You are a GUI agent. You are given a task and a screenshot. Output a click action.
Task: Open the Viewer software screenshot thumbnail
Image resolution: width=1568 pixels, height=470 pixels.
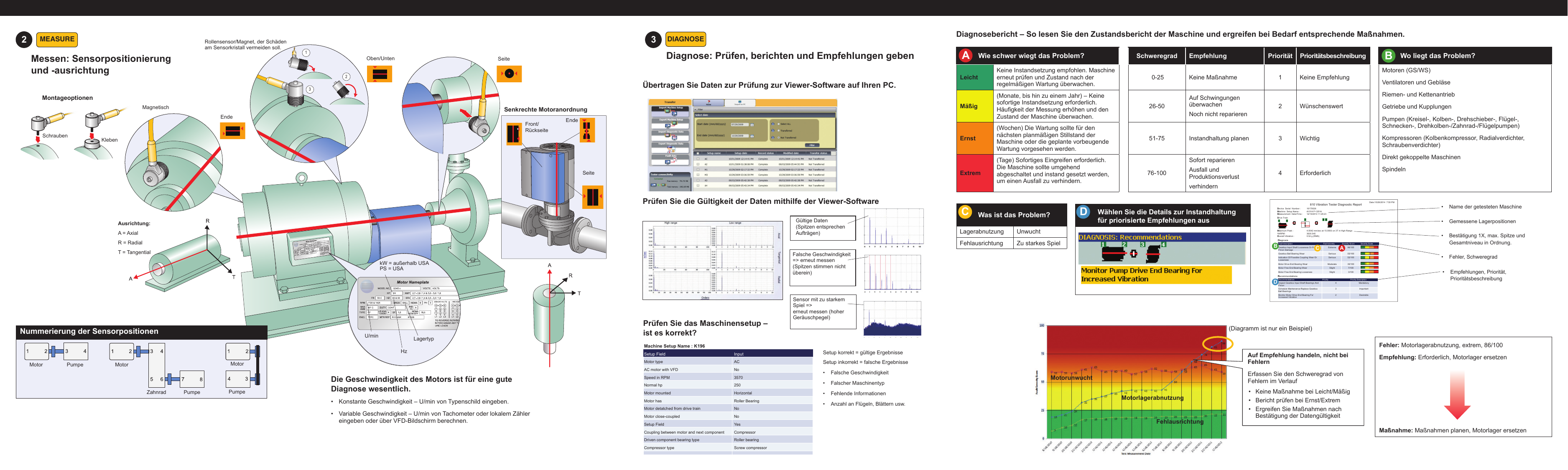742,145
